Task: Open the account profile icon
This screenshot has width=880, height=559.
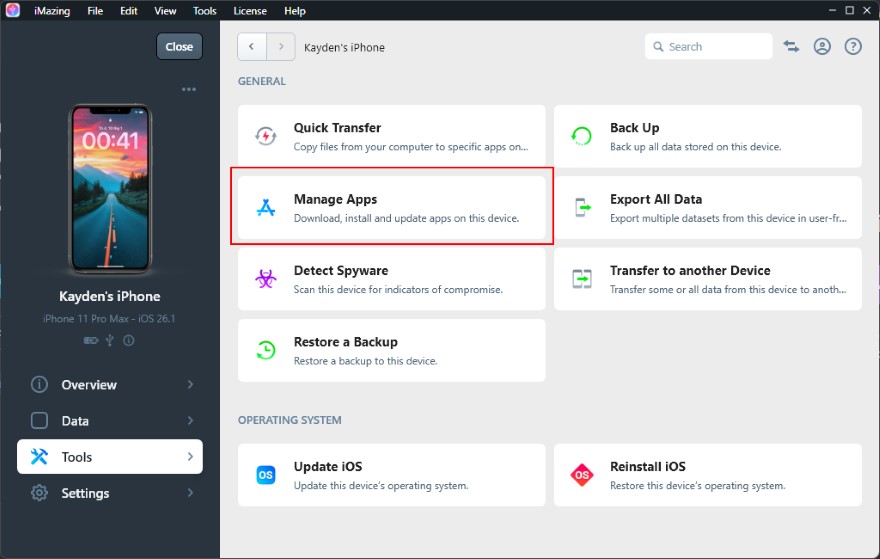Action: tap(822, 47)
